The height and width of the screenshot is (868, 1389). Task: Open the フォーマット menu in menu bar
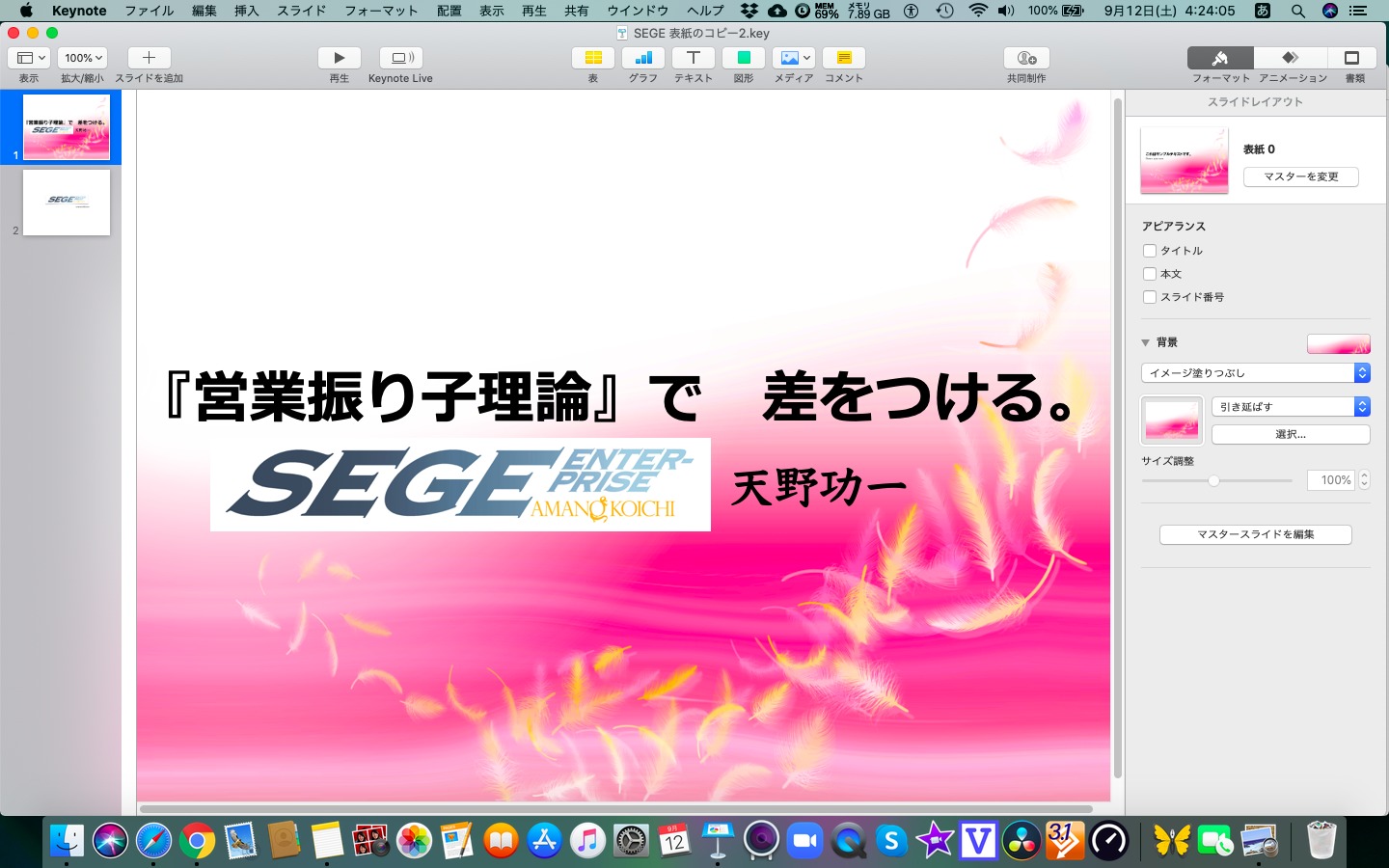click(x=381, y=11)
